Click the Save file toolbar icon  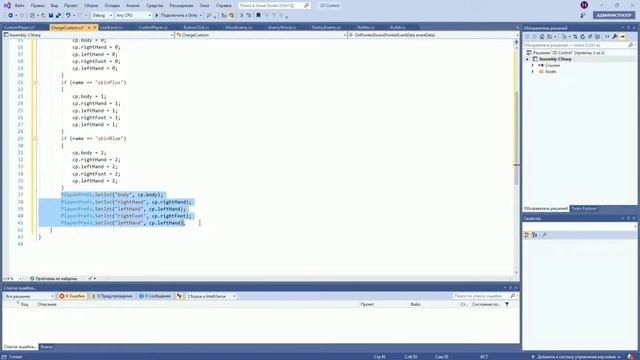[x=51, y=15]
